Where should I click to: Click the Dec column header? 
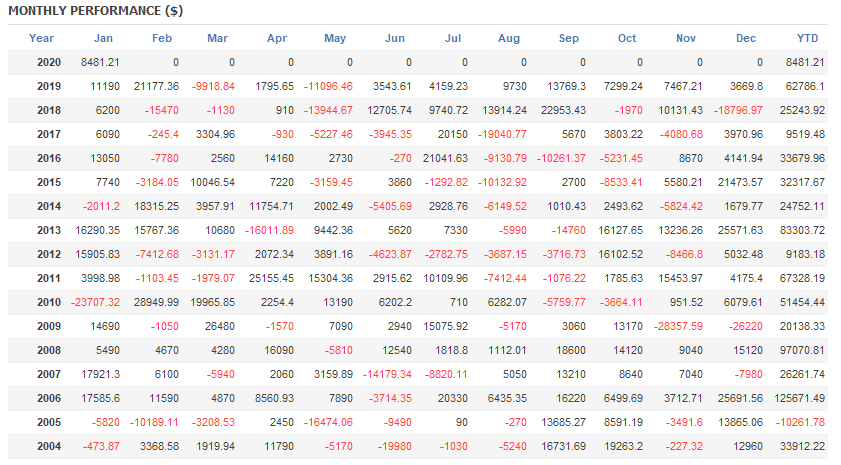pos(746,38)
